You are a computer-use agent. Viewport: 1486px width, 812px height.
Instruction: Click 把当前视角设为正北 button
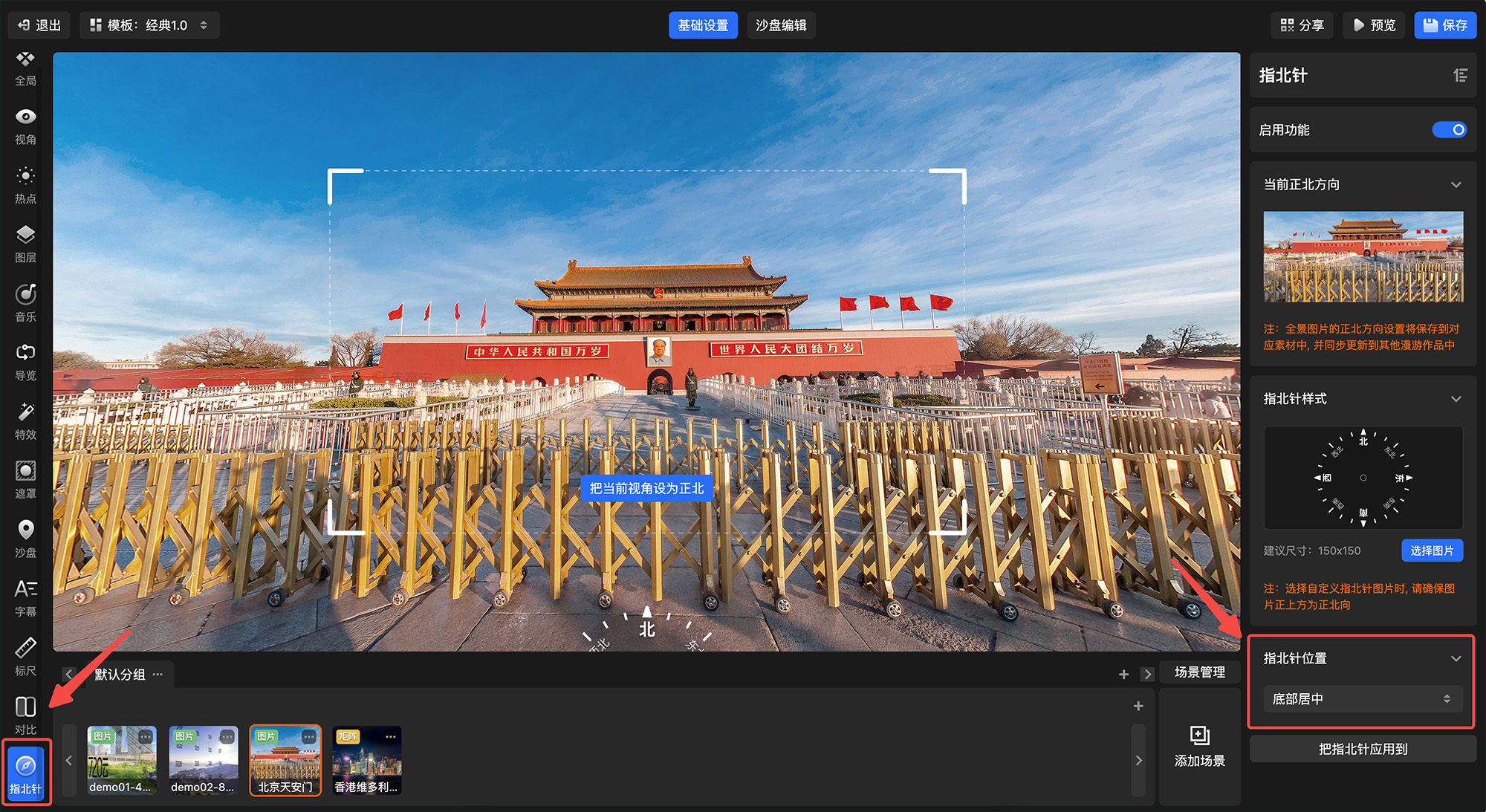pyautogui.click(x=646, y=488)
